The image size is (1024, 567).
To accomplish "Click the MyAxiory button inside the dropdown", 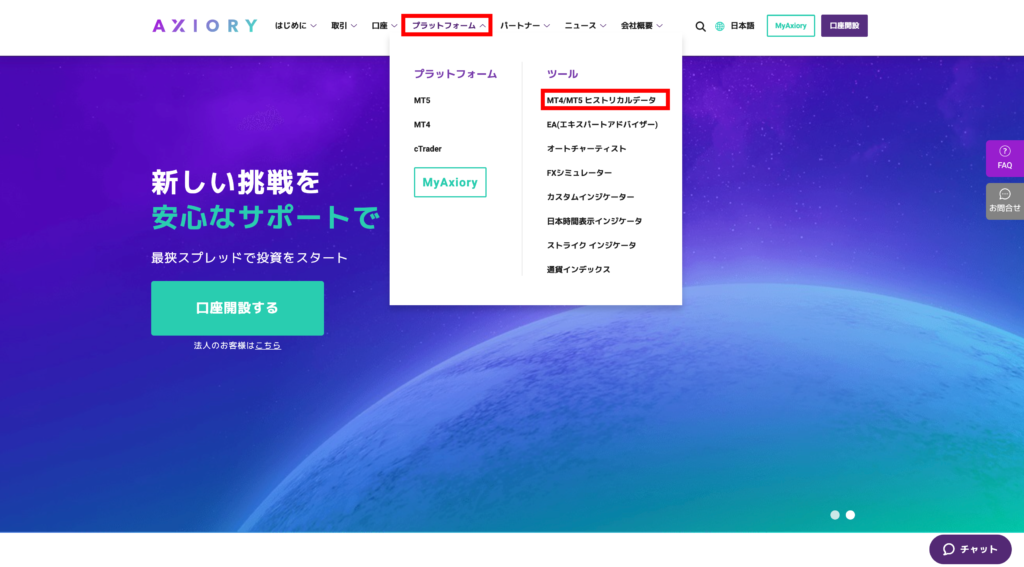I will [x=450, y=182].
